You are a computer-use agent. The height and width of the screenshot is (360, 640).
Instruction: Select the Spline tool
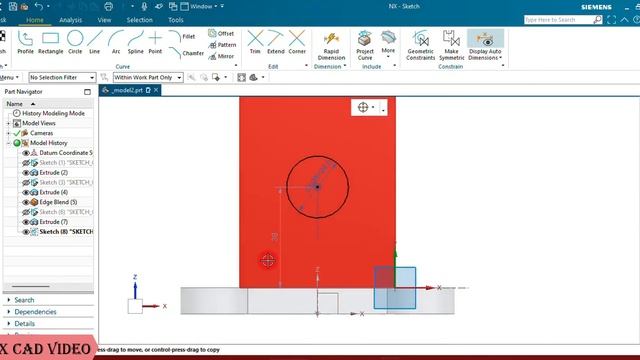click(x=136, y=42)
